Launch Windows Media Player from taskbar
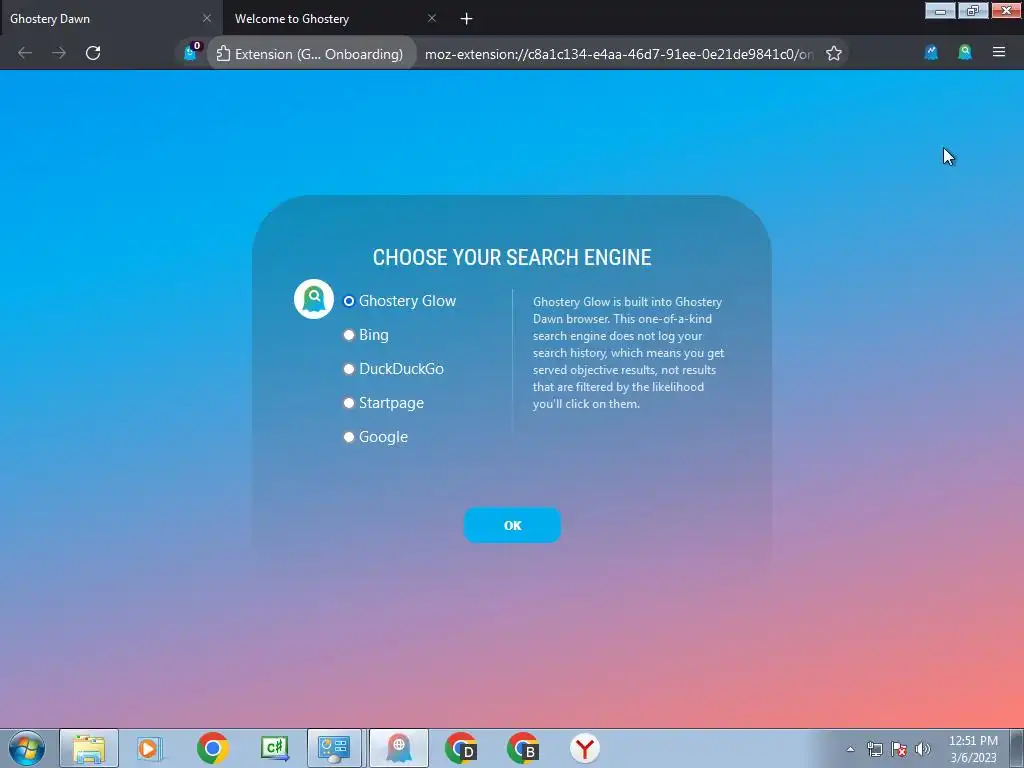This screenshot has width=1024, height=768. pyautogui.click(x=150, y=748)
